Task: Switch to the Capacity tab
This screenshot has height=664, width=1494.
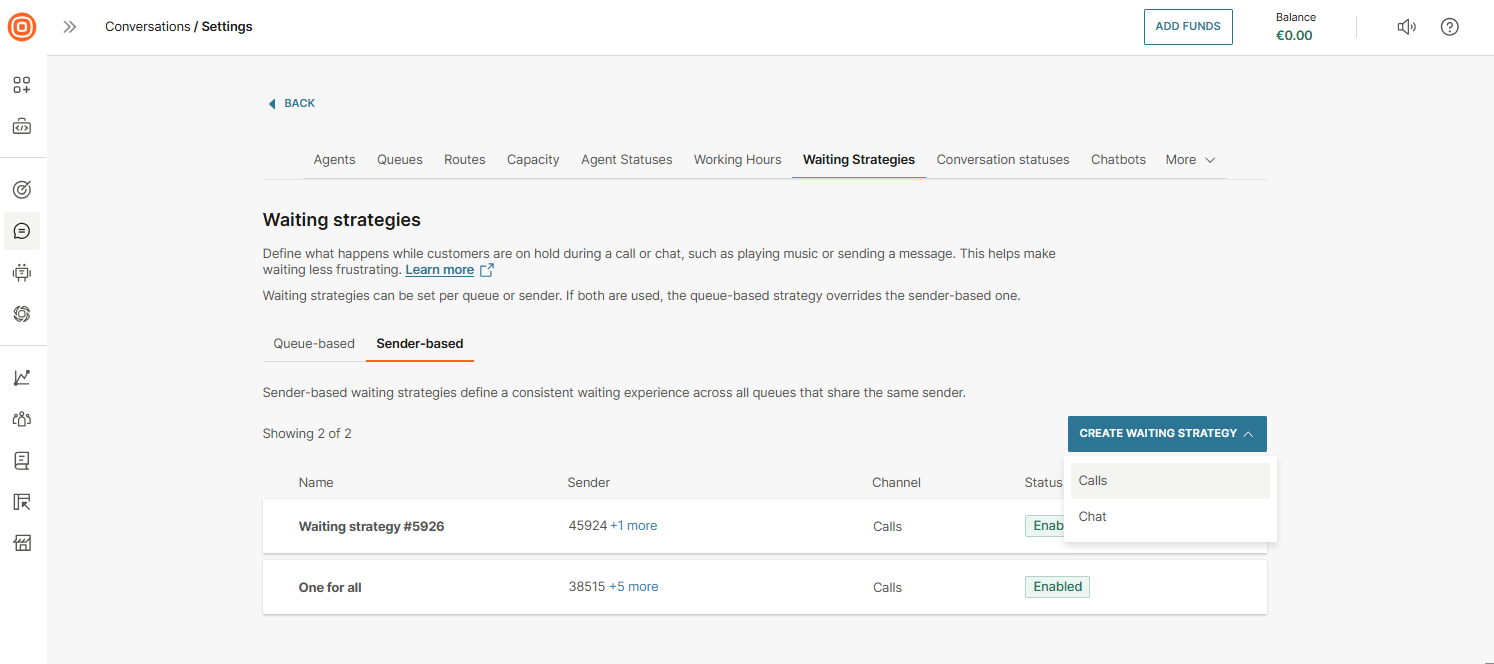Action: (533, 160)
